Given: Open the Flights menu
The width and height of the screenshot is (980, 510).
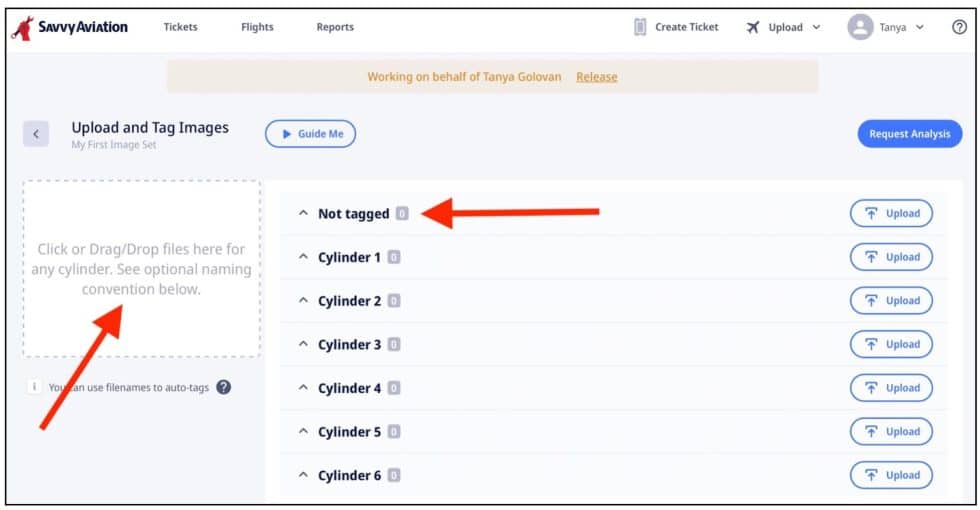Looking at the screenshot, I should point(257,27).
